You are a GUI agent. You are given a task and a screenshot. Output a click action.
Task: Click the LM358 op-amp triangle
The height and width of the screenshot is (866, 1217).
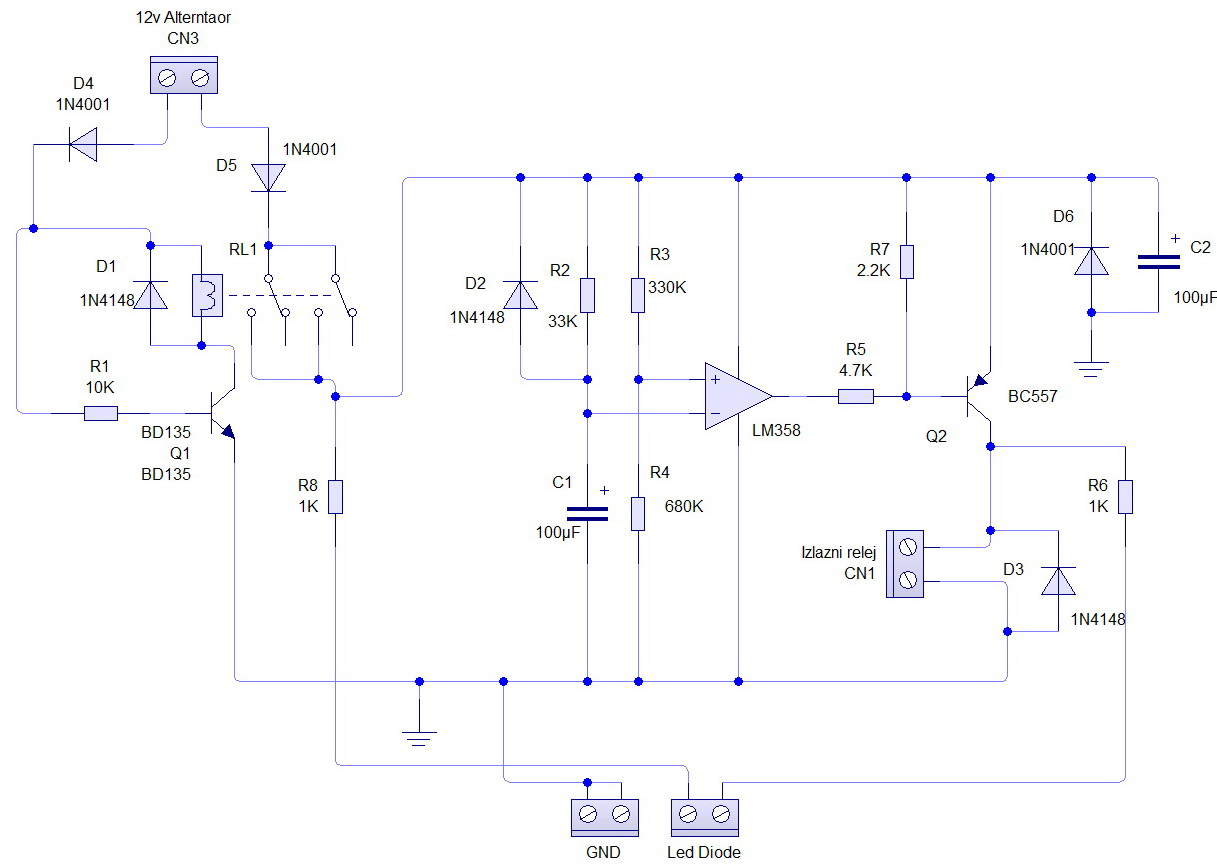click(737, 396)
